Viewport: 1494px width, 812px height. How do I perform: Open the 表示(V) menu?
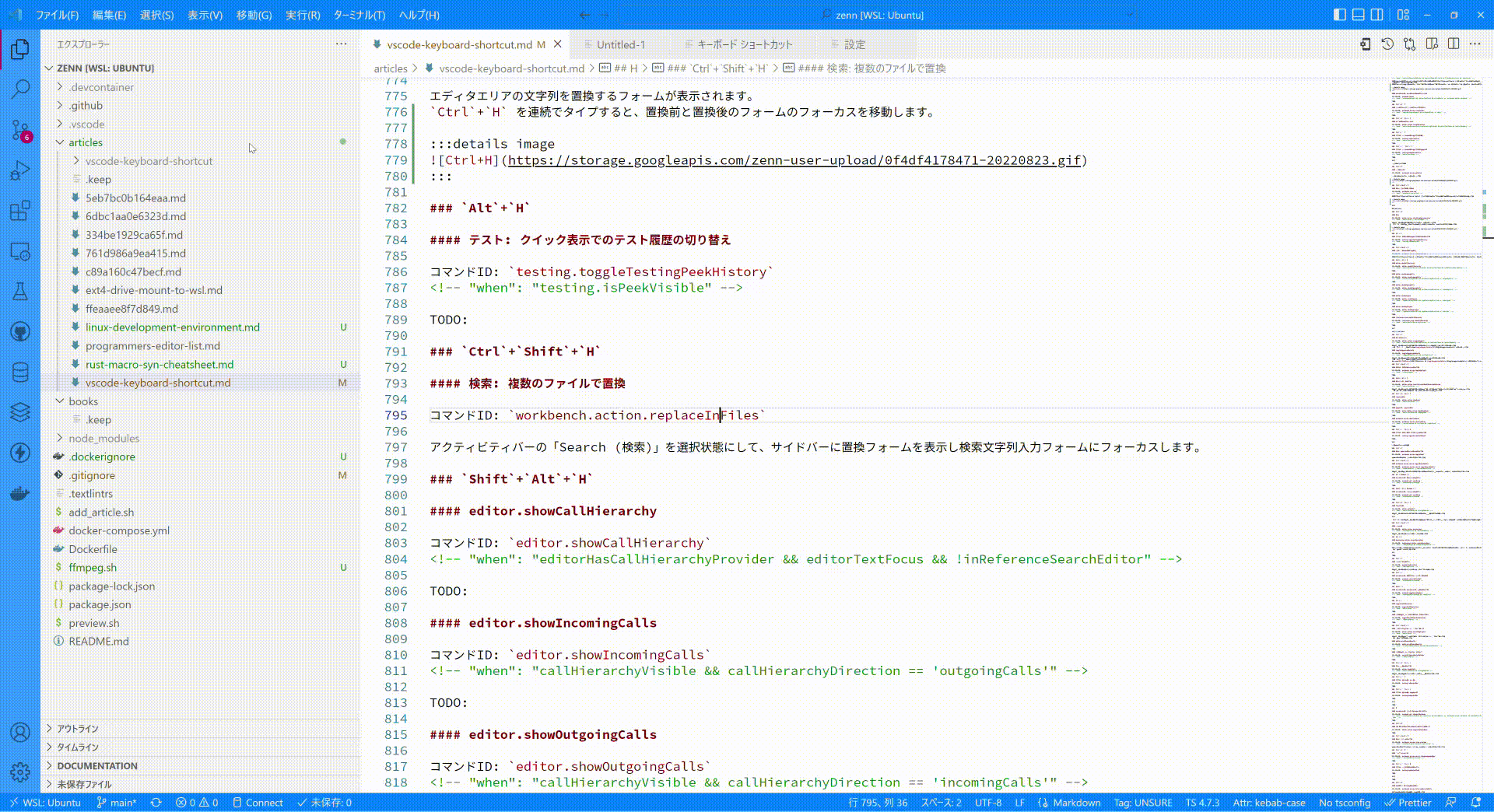205,15
